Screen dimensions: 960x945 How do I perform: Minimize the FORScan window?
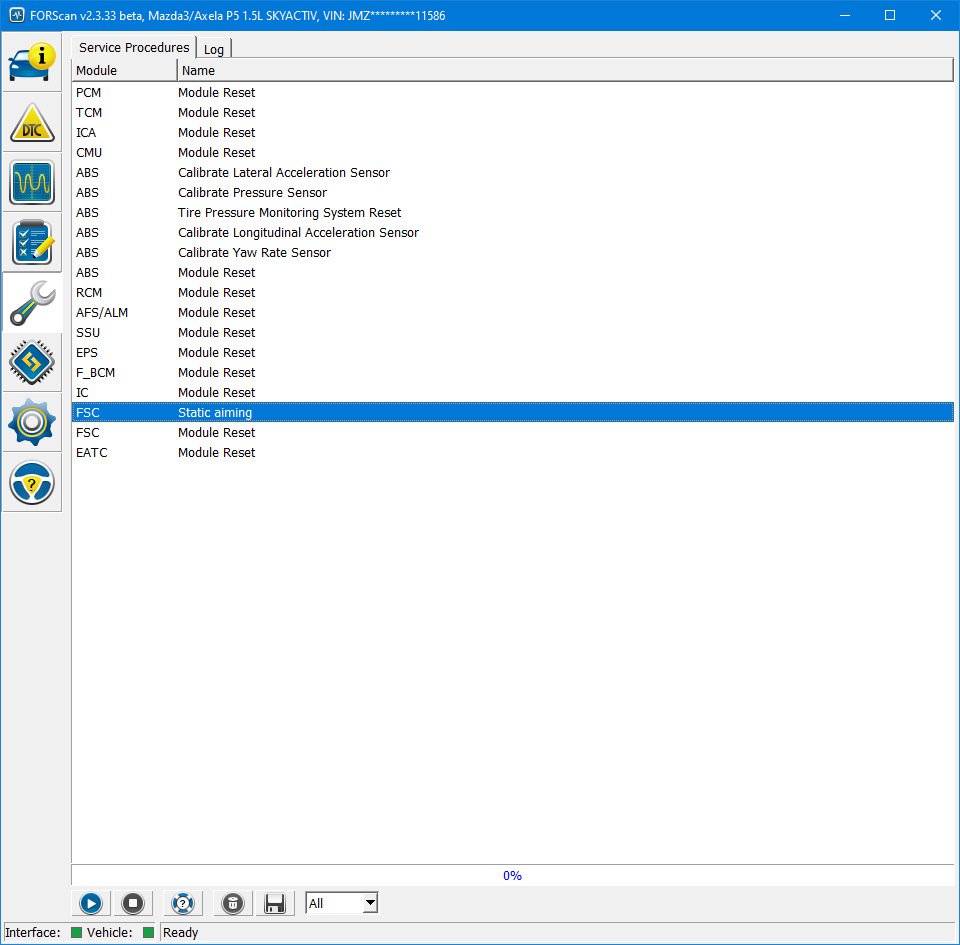coord(845,15)
